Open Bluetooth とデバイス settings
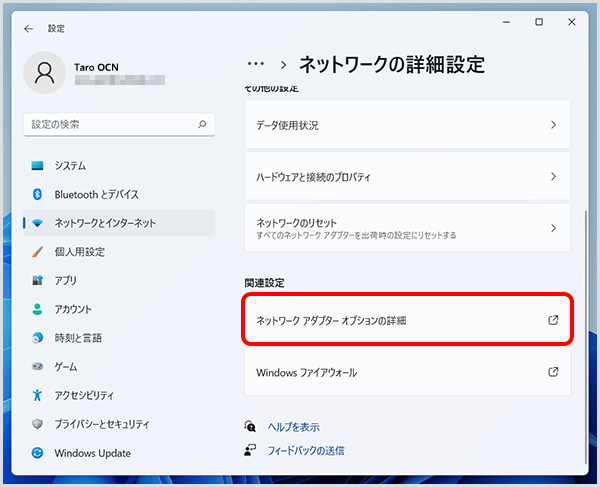The height and width of the screenshot is (487, 600). click(96, 194)
